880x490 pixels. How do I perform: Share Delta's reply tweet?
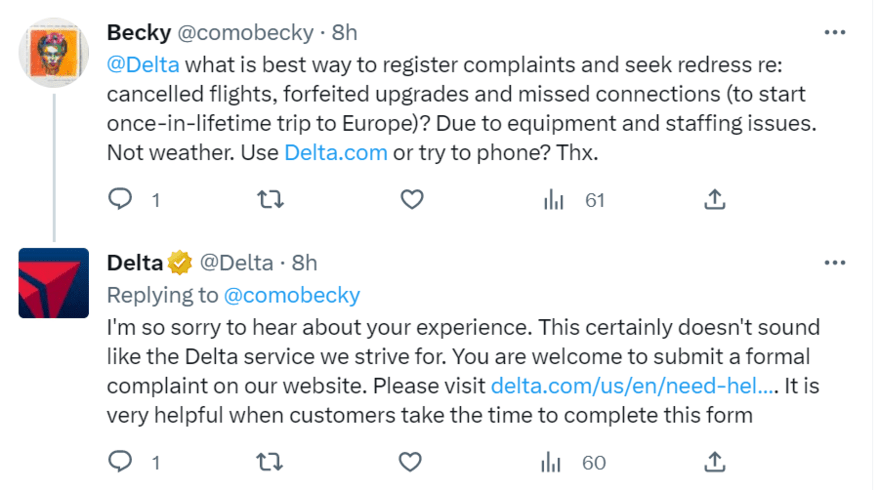714,462
